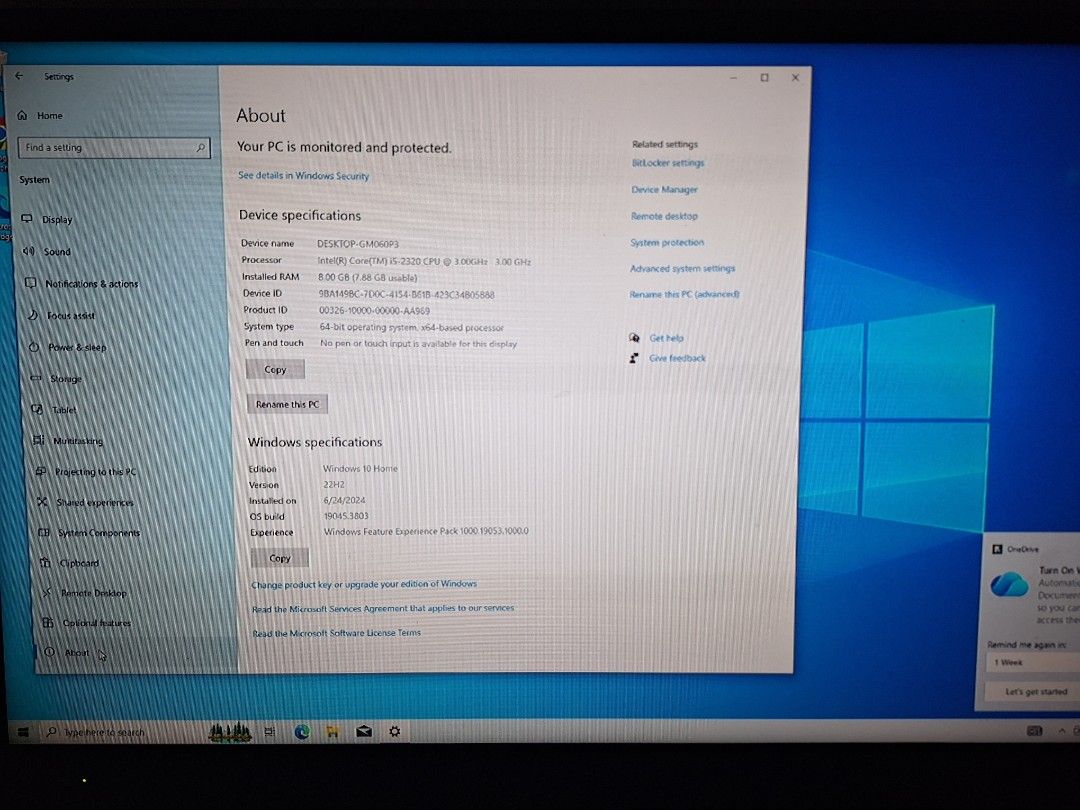Open Settings gear icon on taskbar
The width and height of the screenshot is (1080, 810).
(x=395, y=731)
